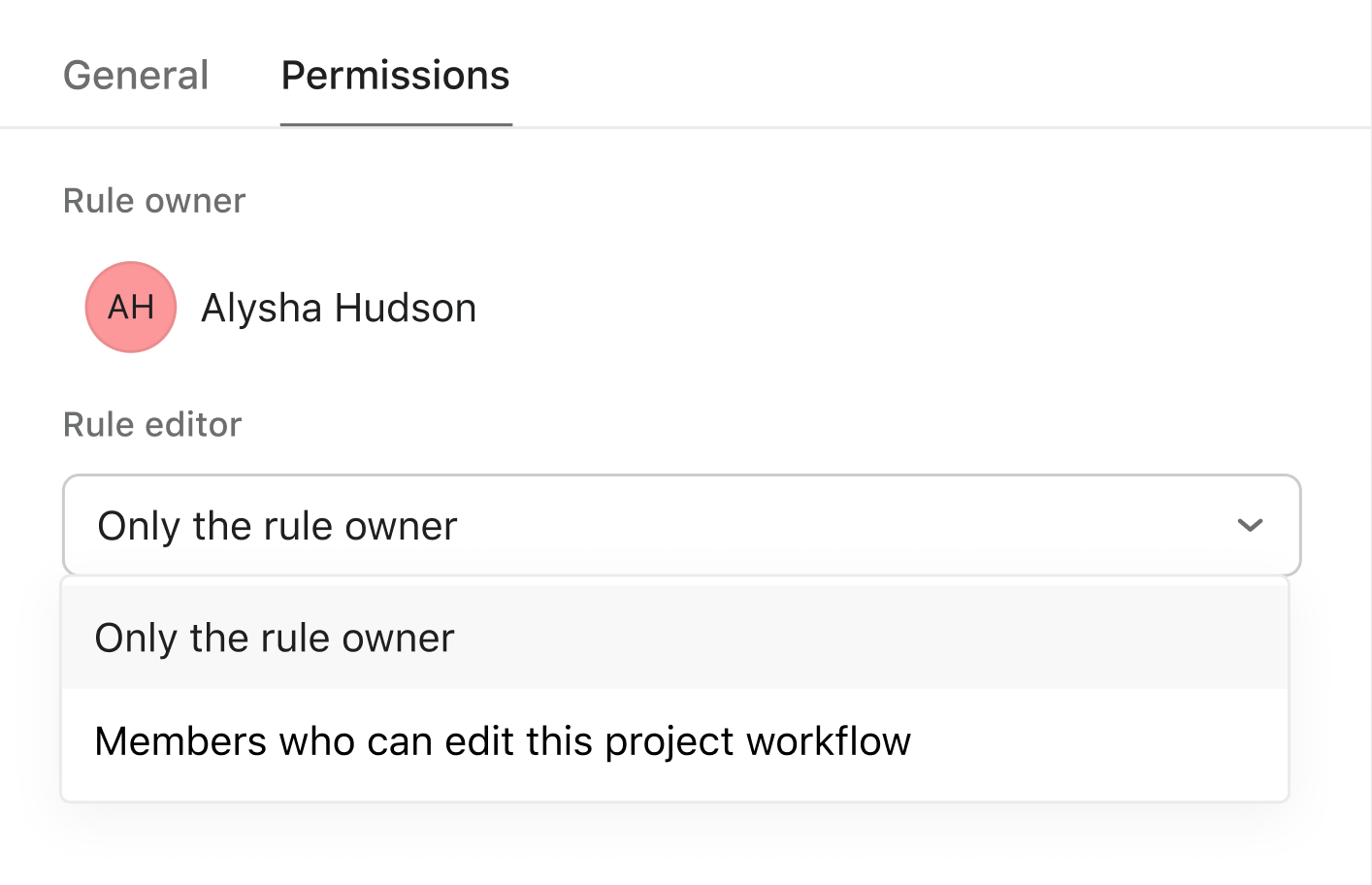
Task: Click the first name Alysha in the owner row
Action: pyautogui.click(x=261, y=309)
